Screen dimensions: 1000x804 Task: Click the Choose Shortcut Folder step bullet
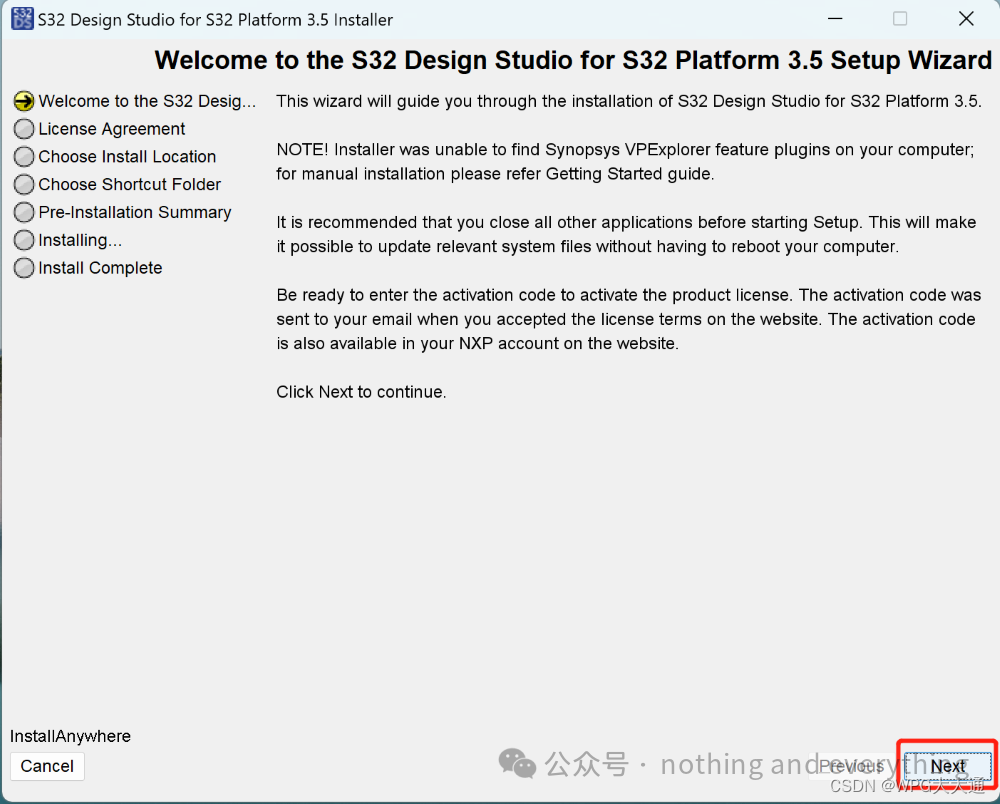[24, 184]
